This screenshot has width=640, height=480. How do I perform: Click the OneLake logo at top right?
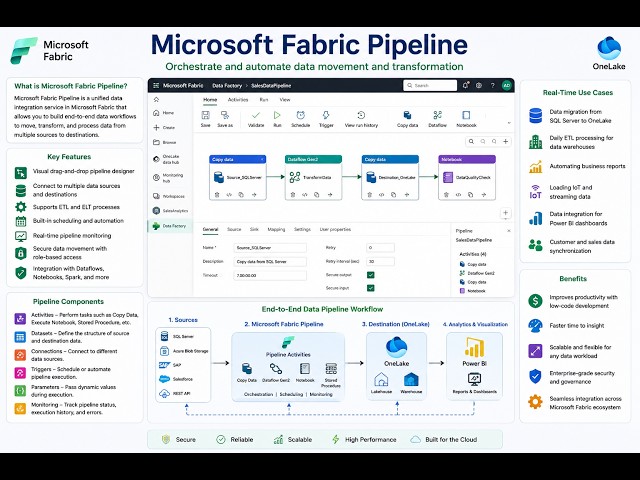point(609,48)
